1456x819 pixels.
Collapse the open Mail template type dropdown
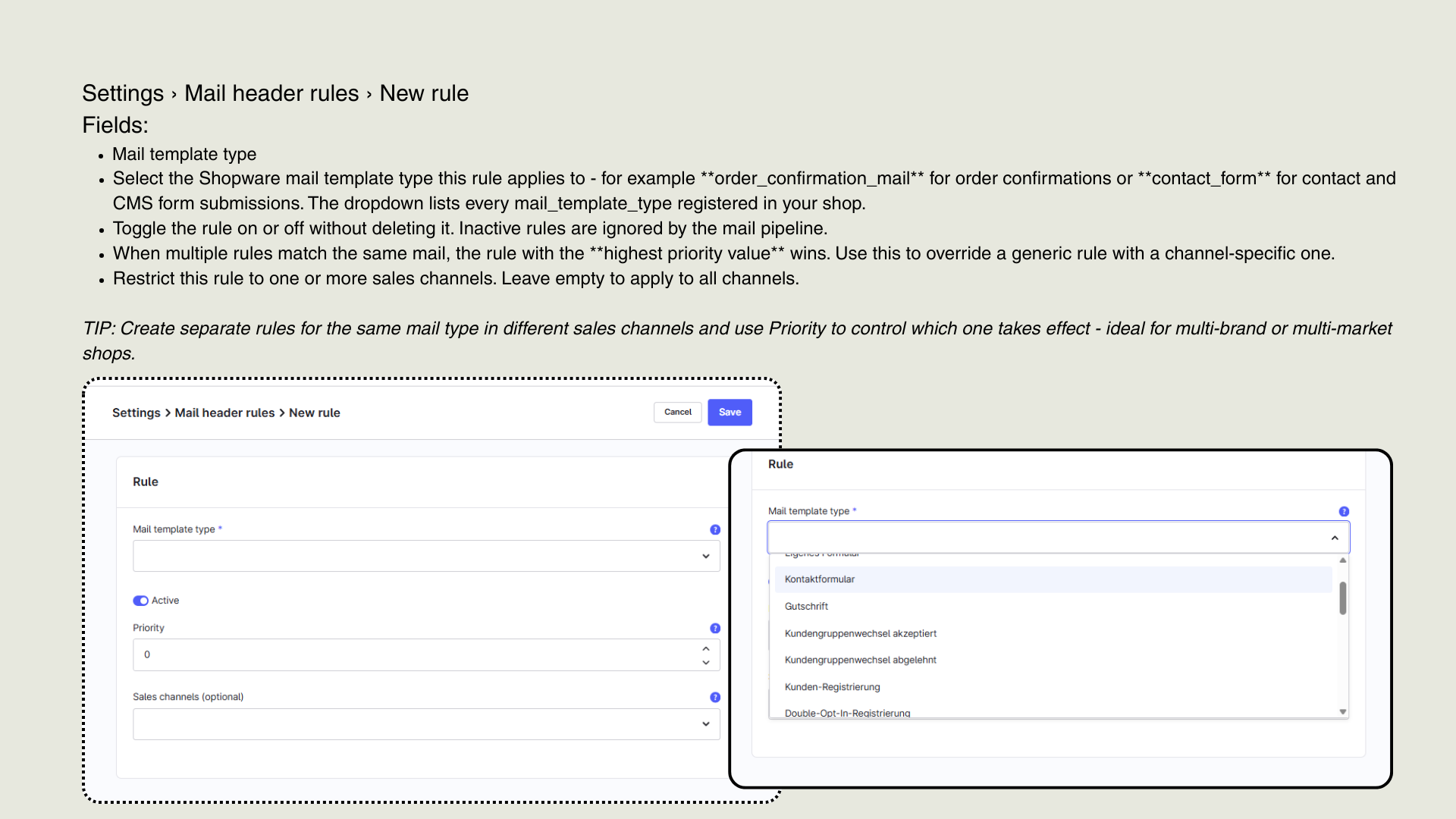1335,538
